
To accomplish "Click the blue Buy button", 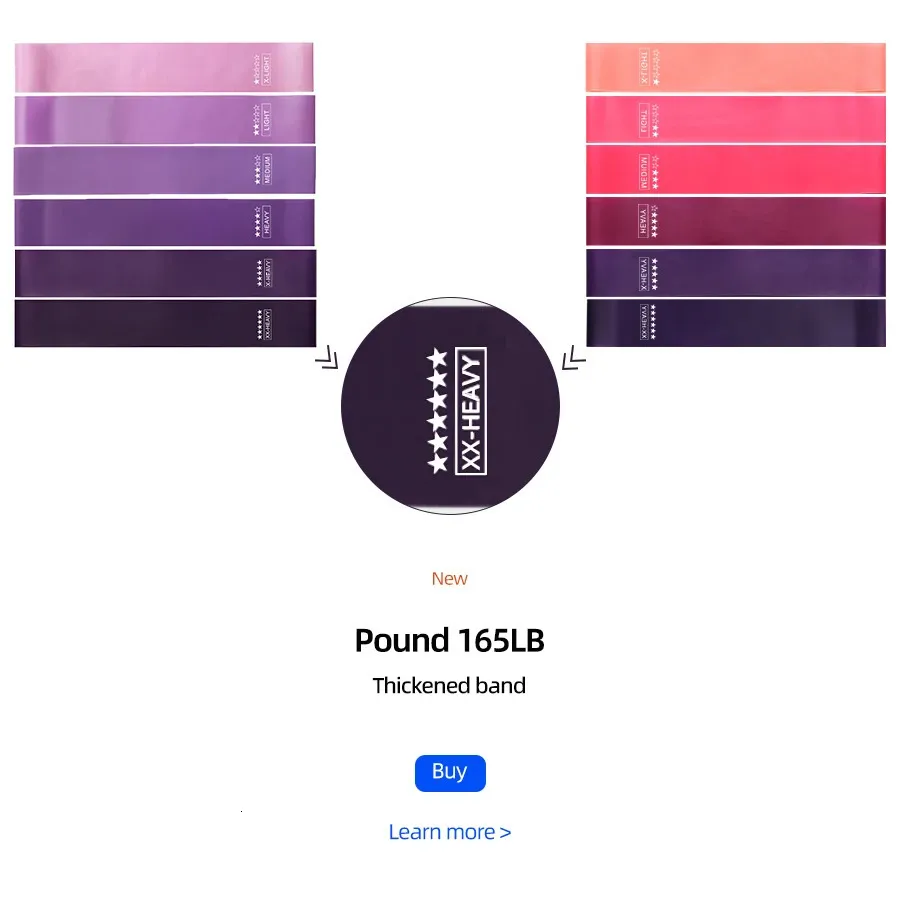I will pos(450,773).
